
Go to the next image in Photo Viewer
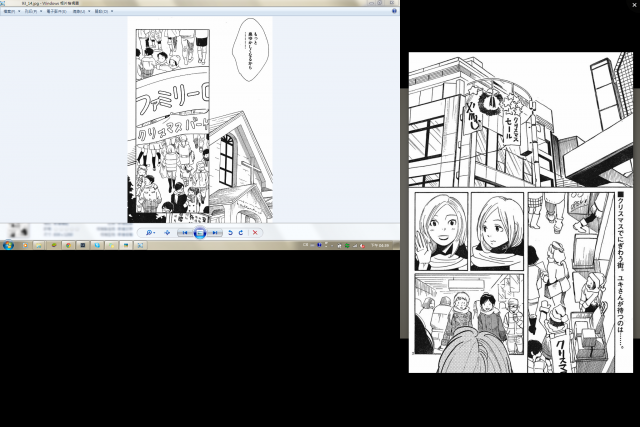pyautogui.click(x=215, y=233)
